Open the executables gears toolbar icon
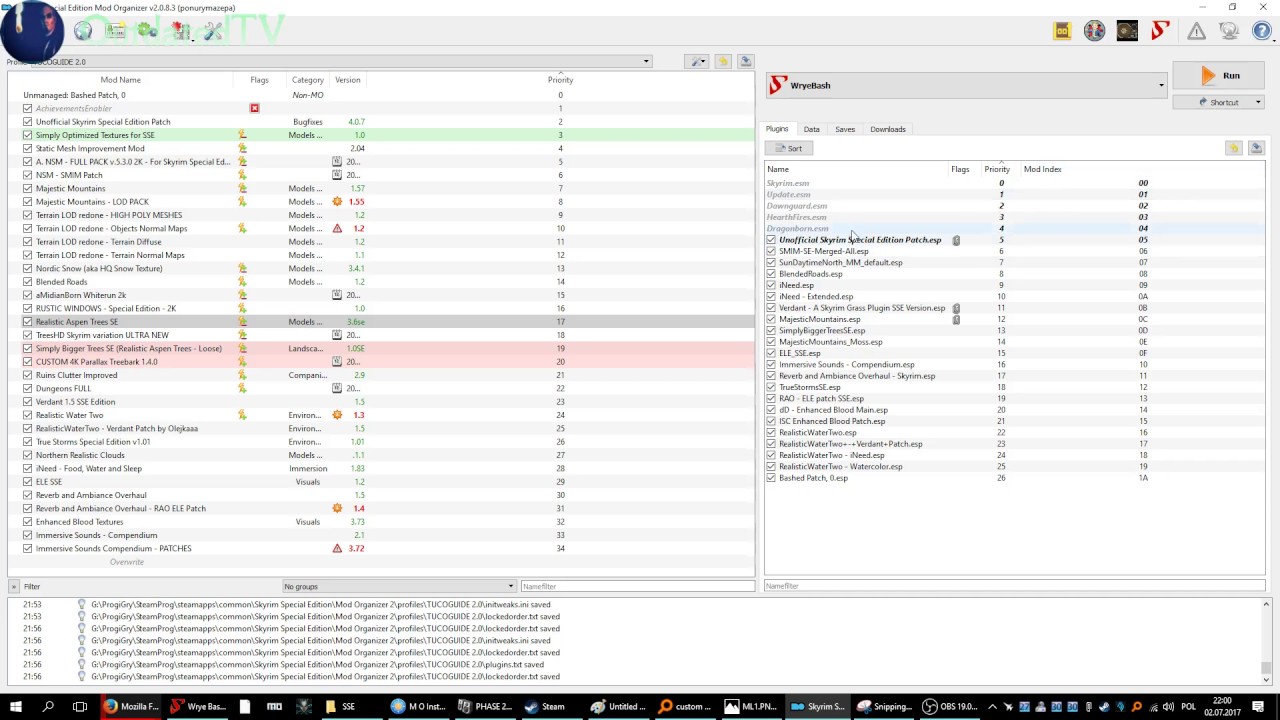This screenshot has width=1280, height=720. click(148, 31)
